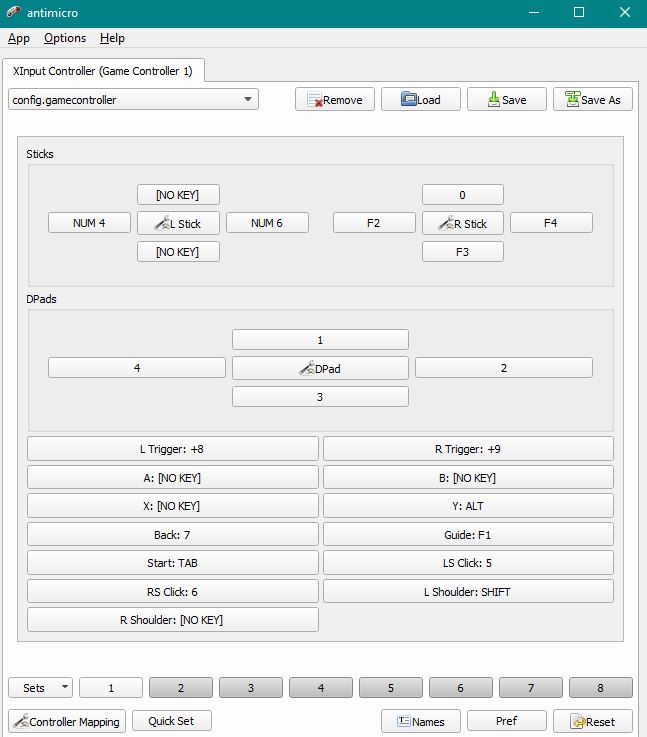Viewport: 647px width, 737px height.
Task: Click the Back: 7 button
Action: click(x=173, y=534)
